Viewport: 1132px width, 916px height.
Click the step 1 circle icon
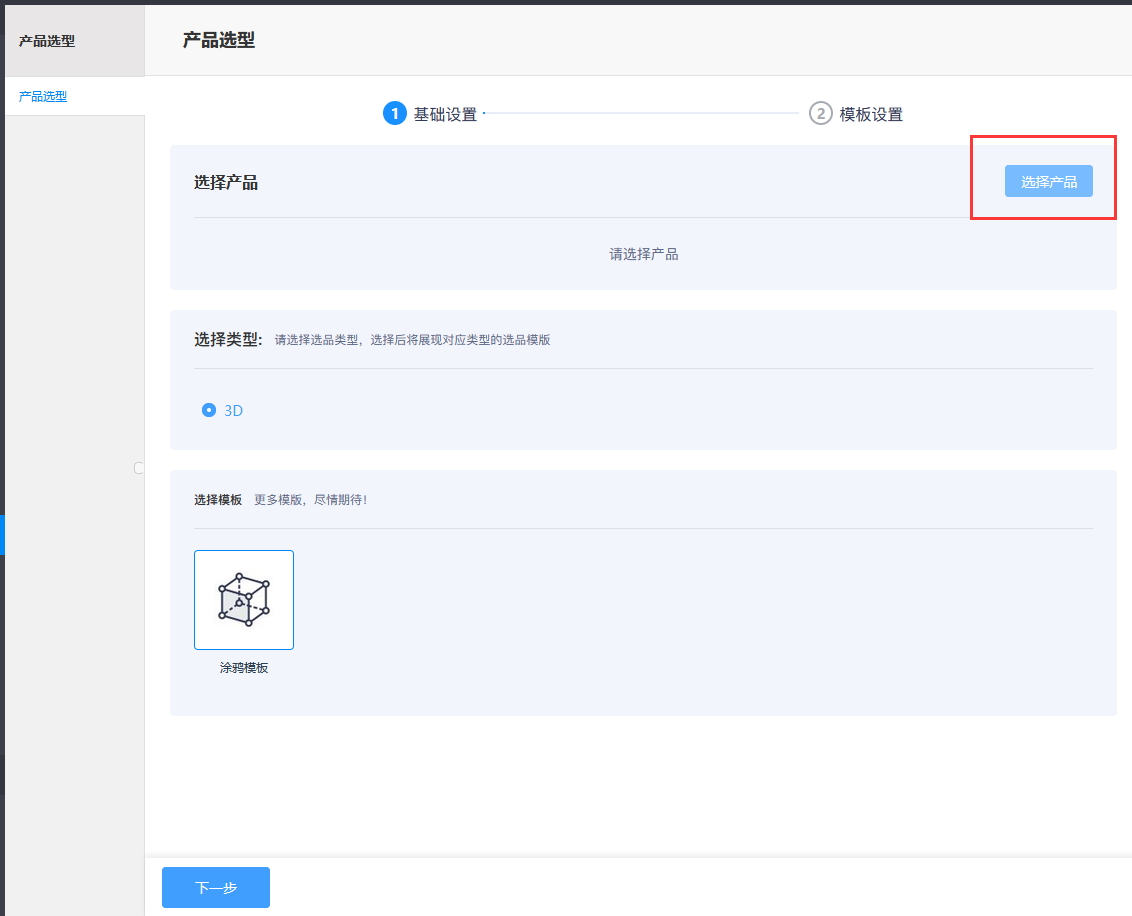(x=395, y=114)
